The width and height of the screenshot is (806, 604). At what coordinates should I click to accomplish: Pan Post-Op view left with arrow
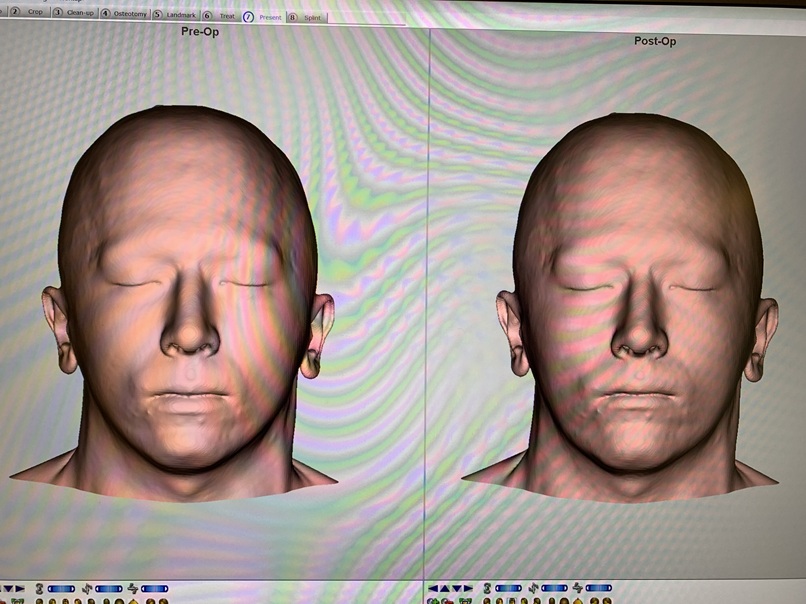(433, 588)
